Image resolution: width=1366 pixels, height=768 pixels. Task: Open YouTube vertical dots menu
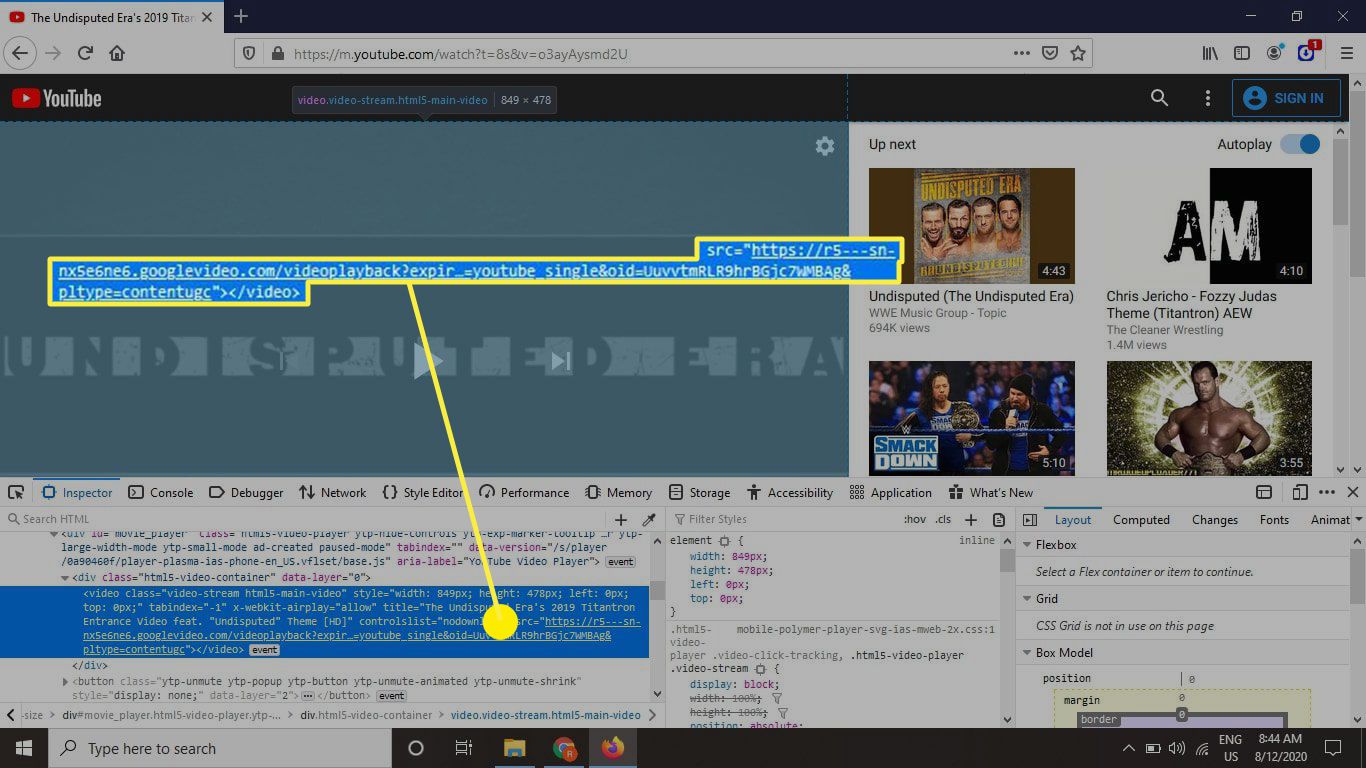click(1208, 98)
